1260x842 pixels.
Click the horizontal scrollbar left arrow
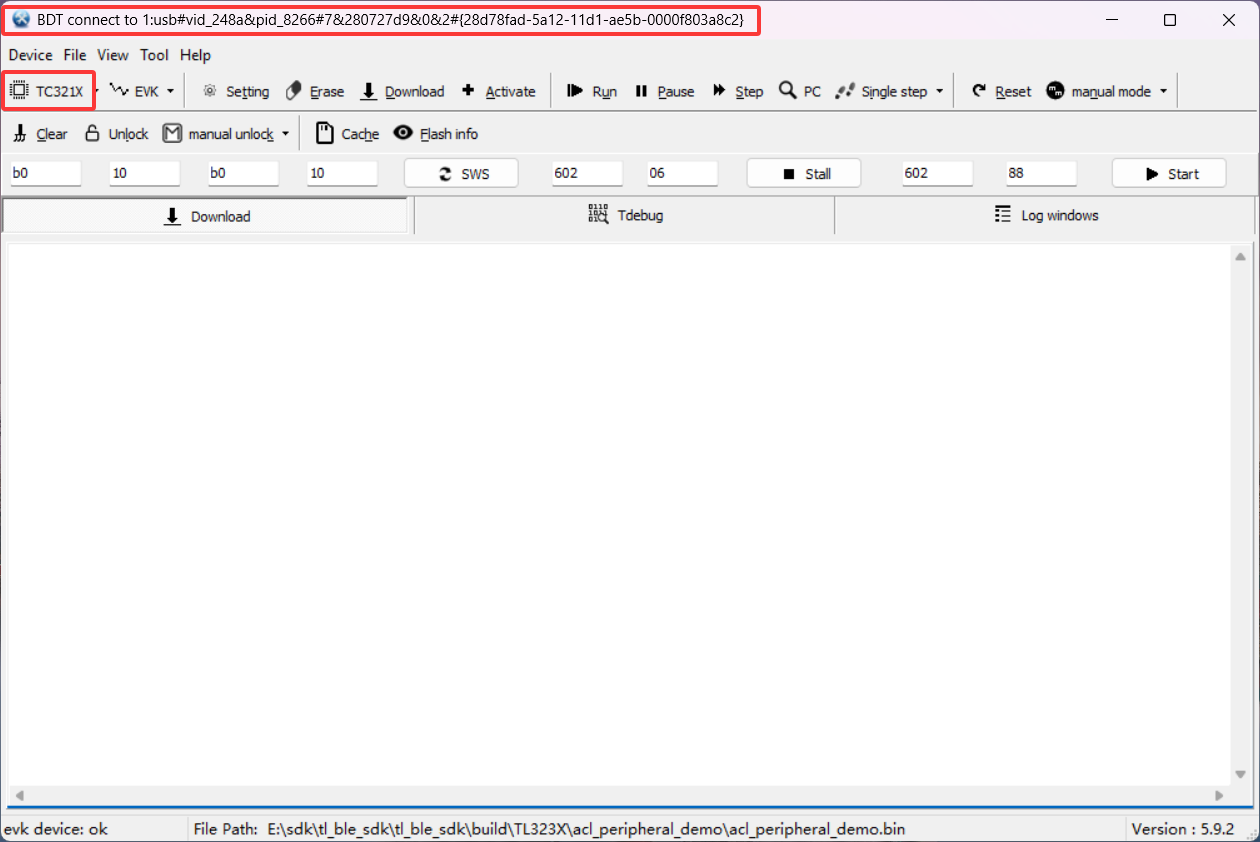18,796
